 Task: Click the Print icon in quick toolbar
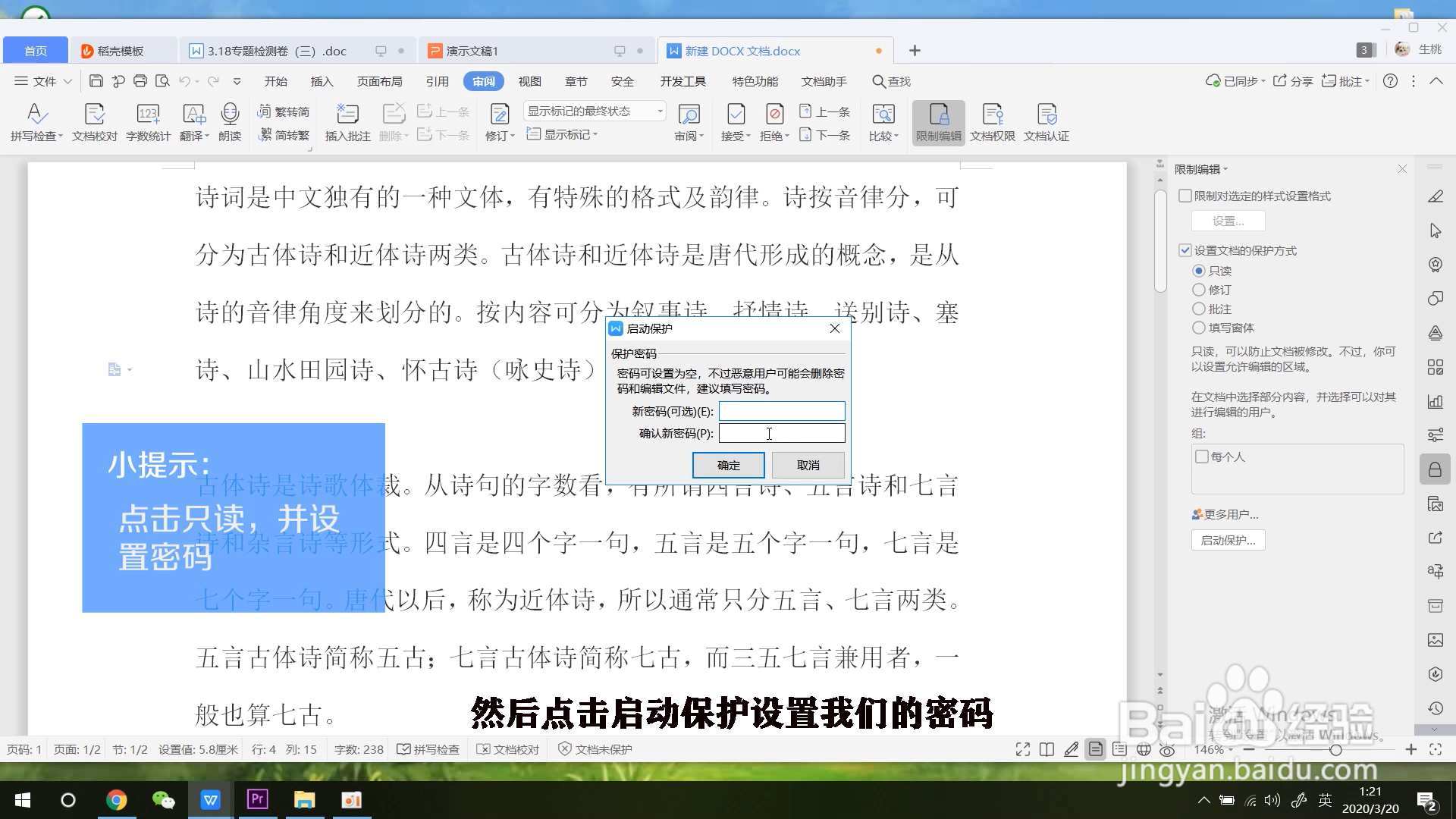tap(140, 81)
